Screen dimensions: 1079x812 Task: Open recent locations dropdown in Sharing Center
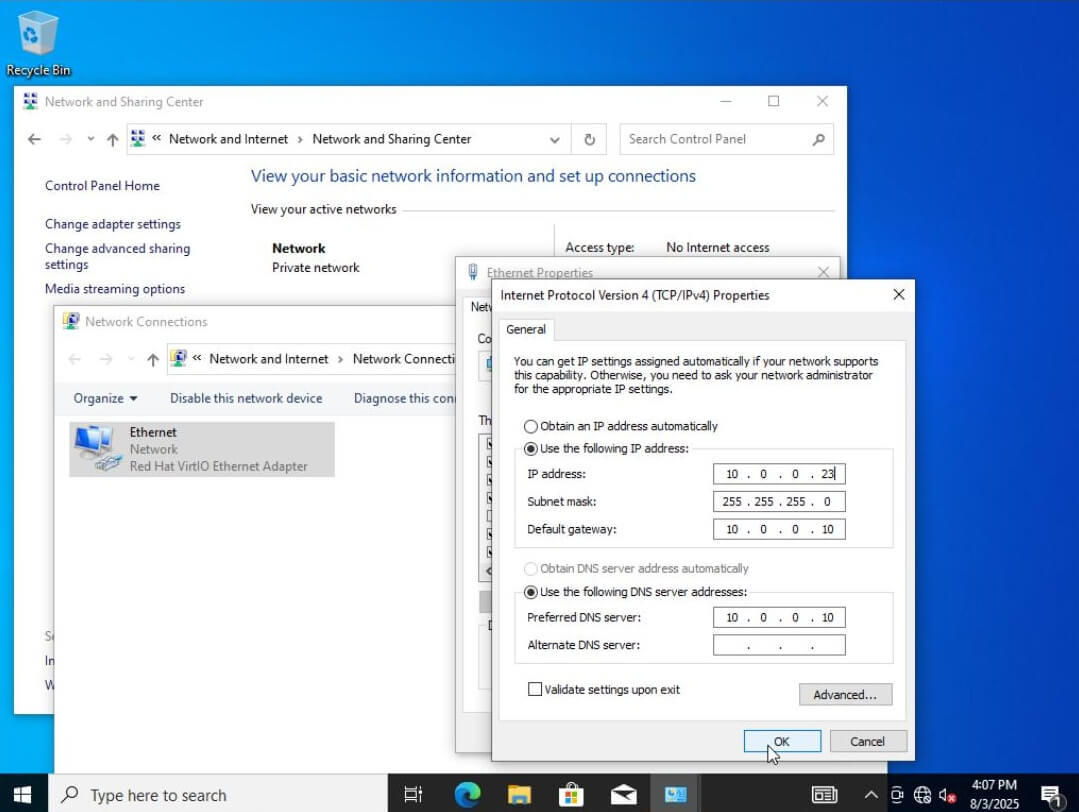pos(91,140)
